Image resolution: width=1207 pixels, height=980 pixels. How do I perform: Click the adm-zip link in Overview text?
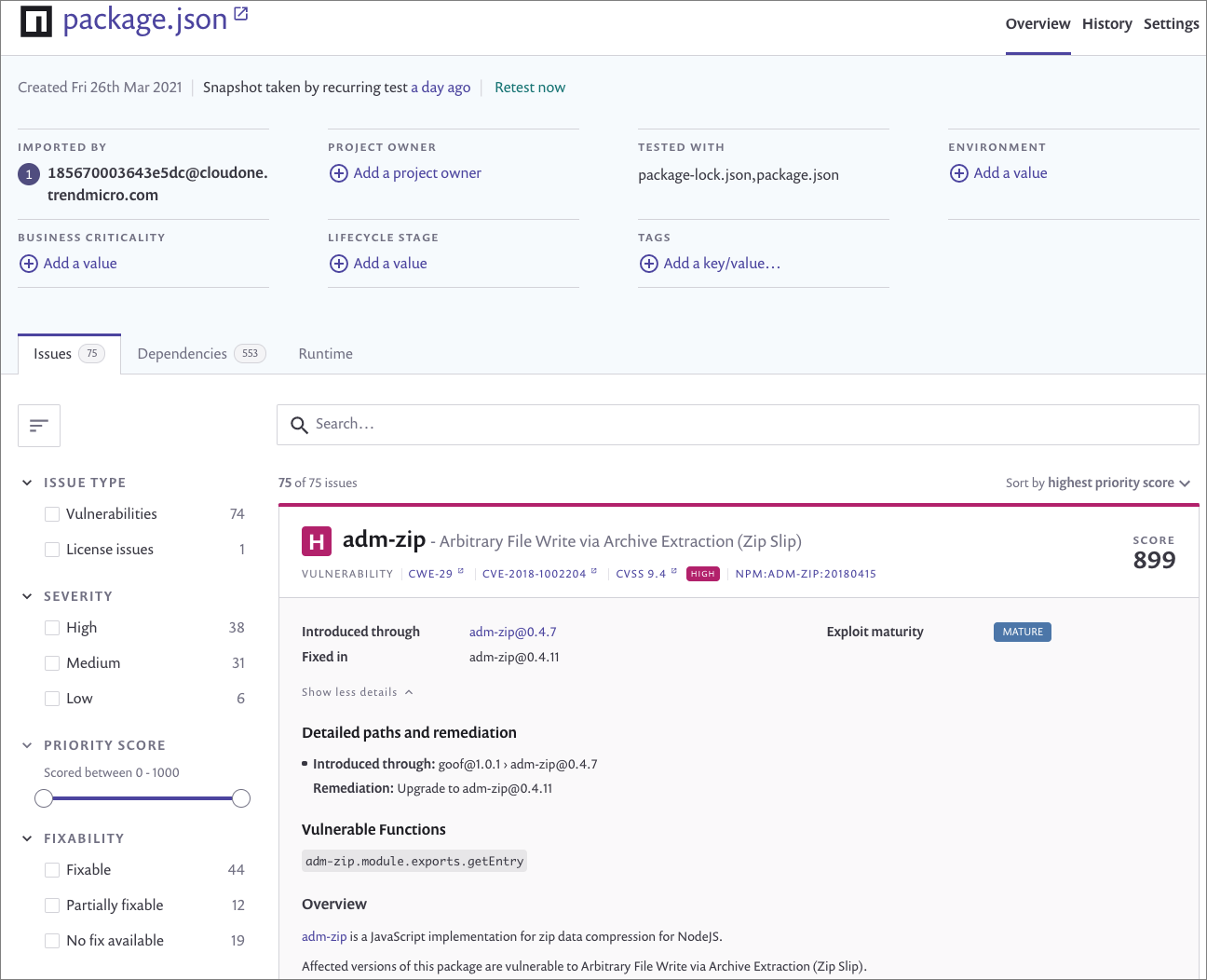pyautogui.click(x=324, y=937)
